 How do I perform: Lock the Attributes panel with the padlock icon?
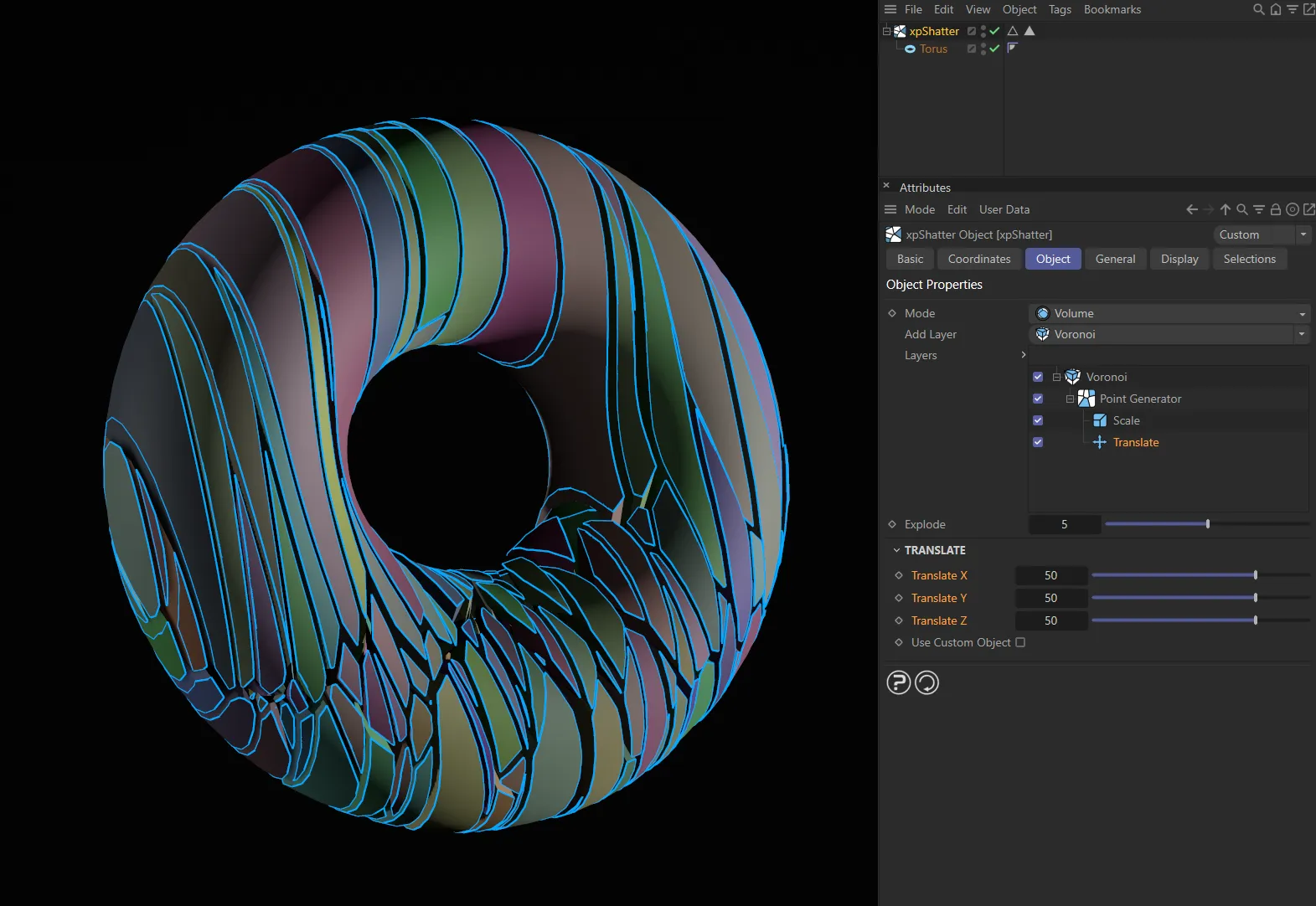click(x=1275, y=209)
